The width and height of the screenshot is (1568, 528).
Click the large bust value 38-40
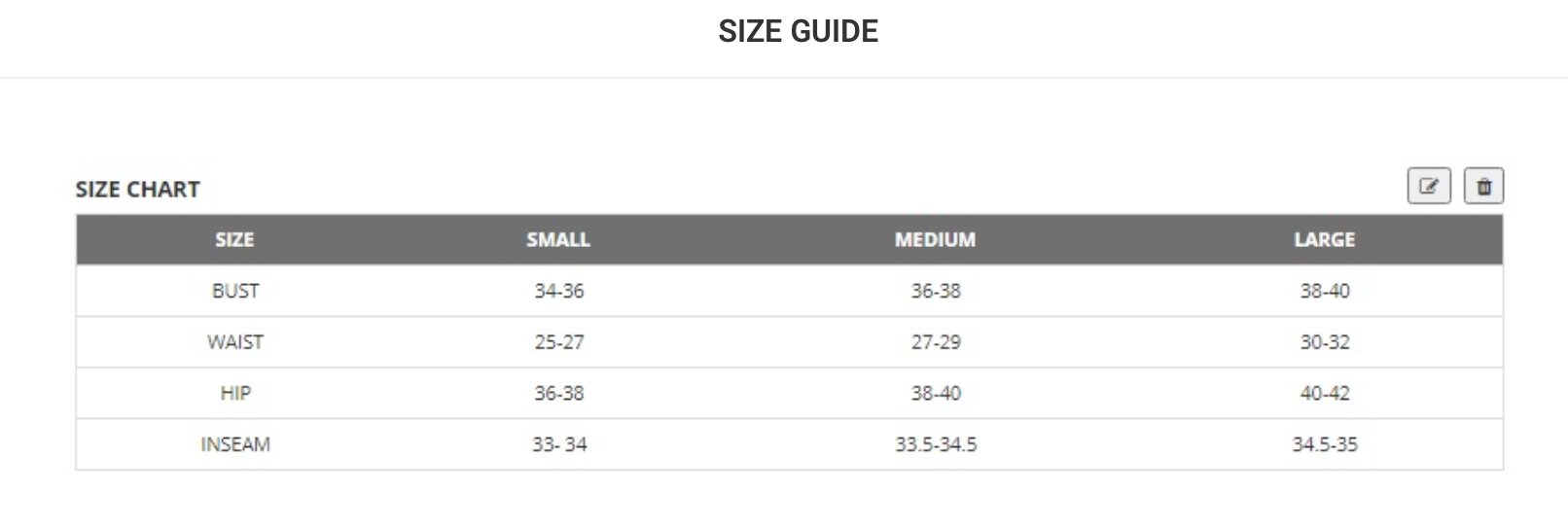click(x=1325, y=291)
